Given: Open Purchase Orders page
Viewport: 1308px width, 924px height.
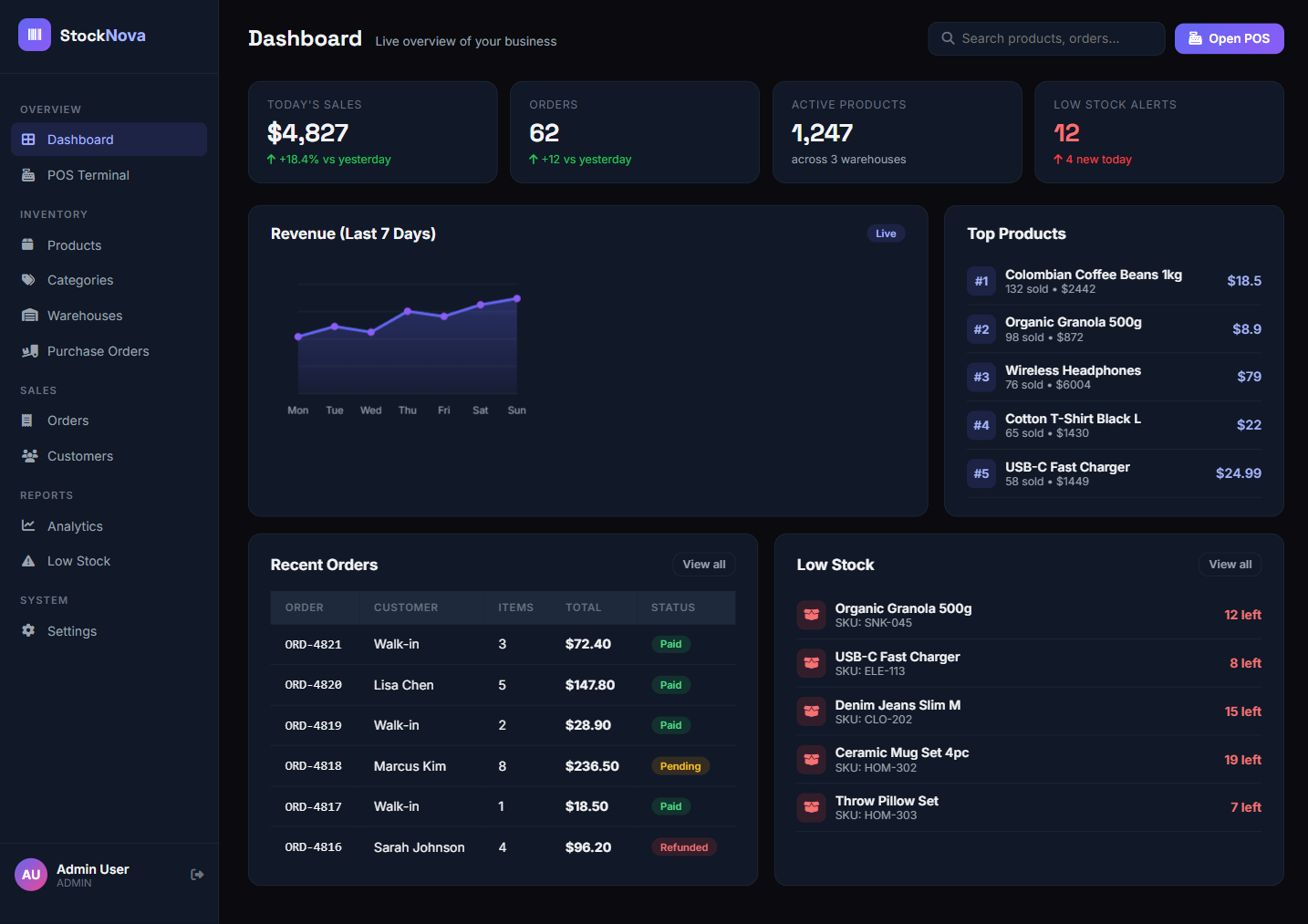Looking at the screenshot, I should pos(109,351).
